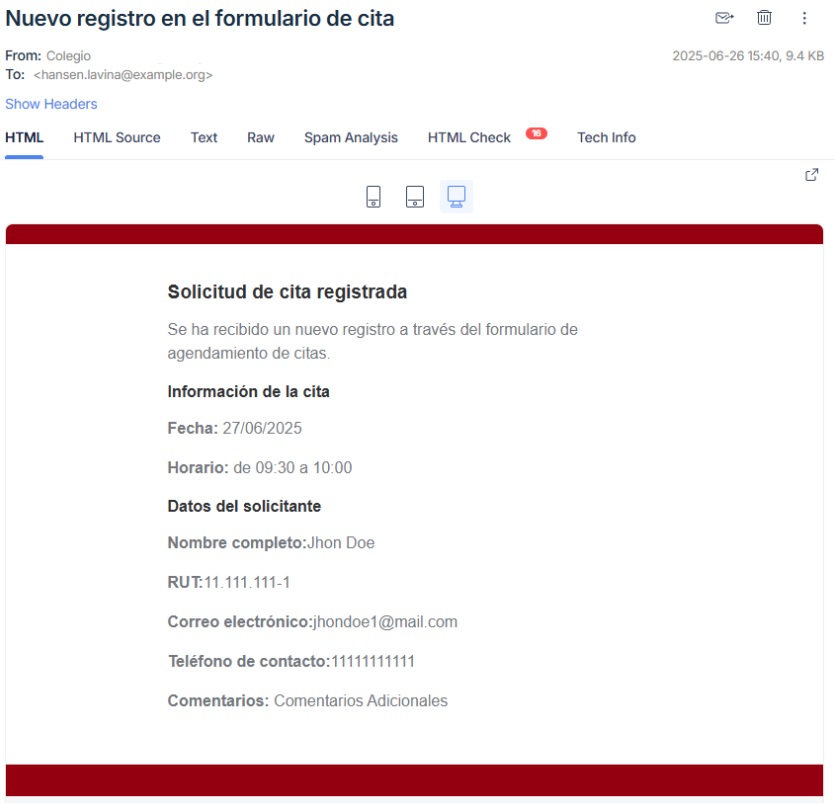Go to the Spam Analysis tab
The width and height of the screenshot is (835, 804).
click(351, 138)
